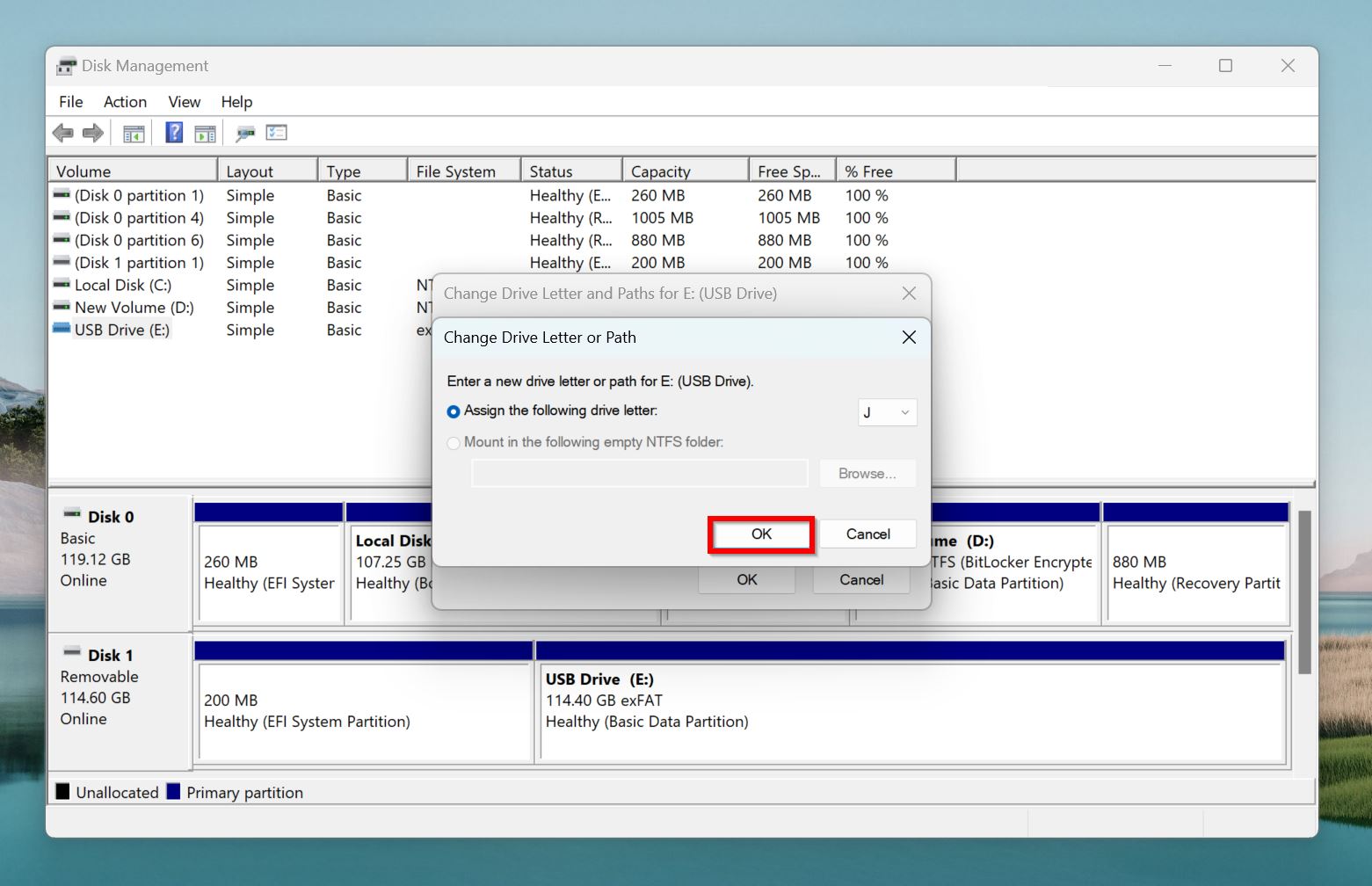Click Disk Management title bar icon
Viewport: 1372px width, 886px height.
pos(66,66)
